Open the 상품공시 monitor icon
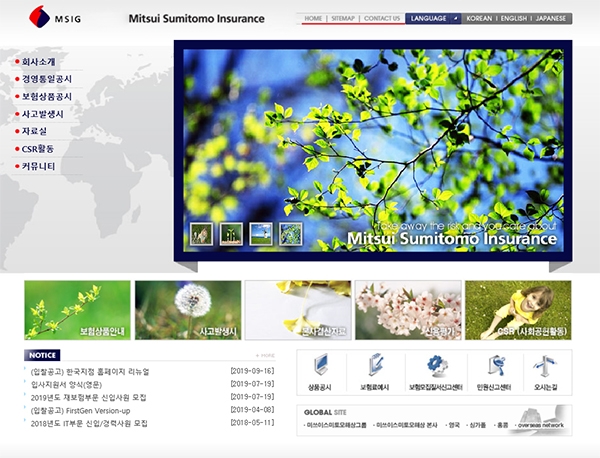 [320, 365]
